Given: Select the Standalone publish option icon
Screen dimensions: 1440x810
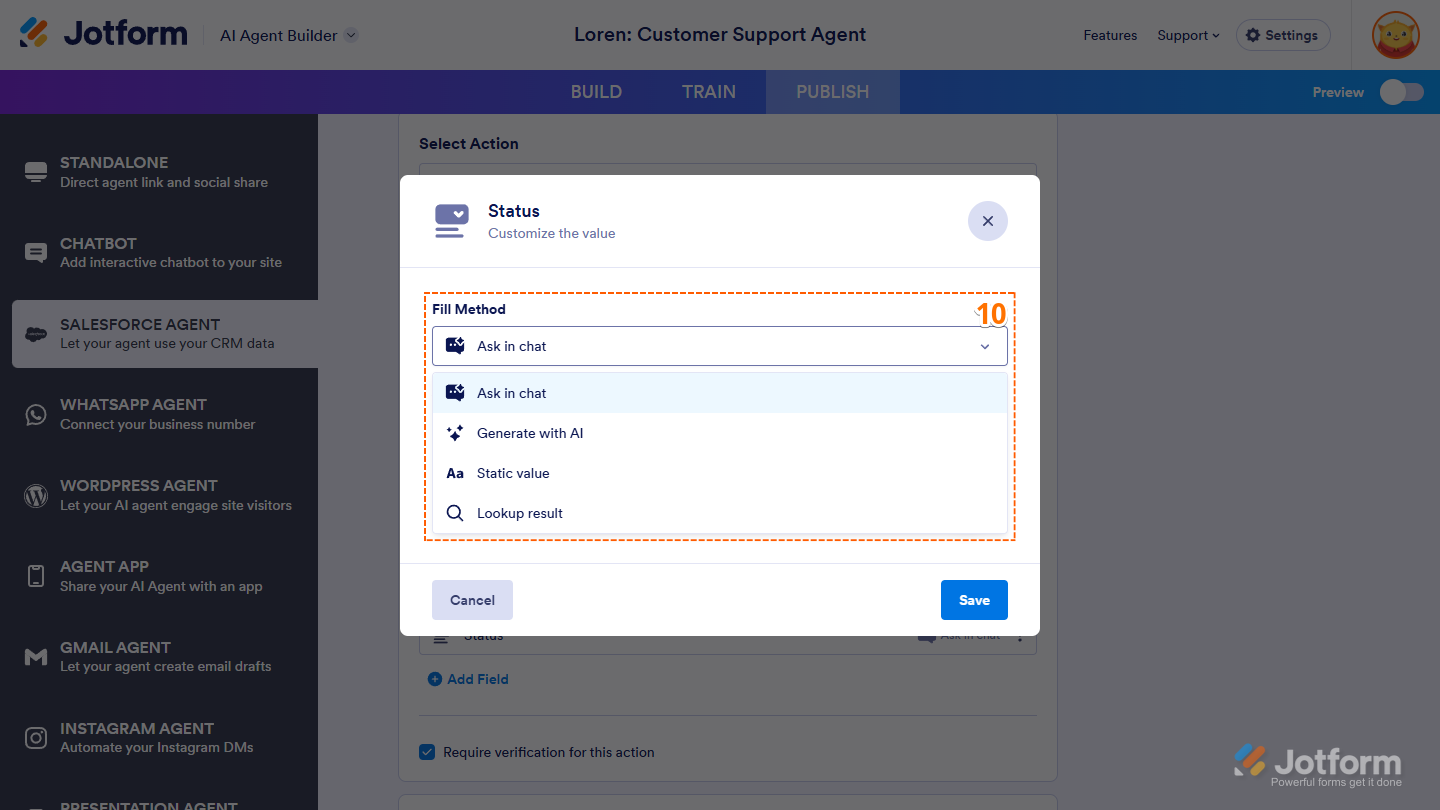Looking at the screenshot, I should tap(36, 172).
